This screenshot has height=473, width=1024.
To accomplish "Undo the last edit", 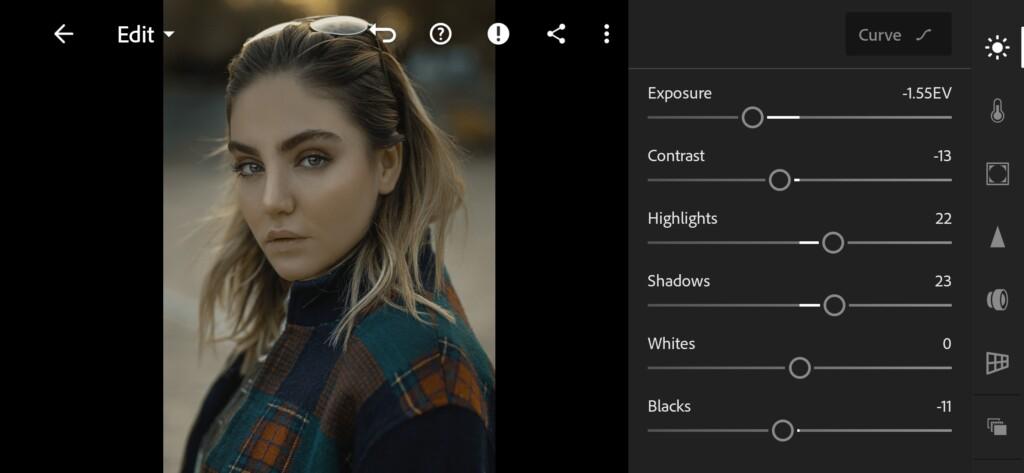I will (x=383, y=33).
